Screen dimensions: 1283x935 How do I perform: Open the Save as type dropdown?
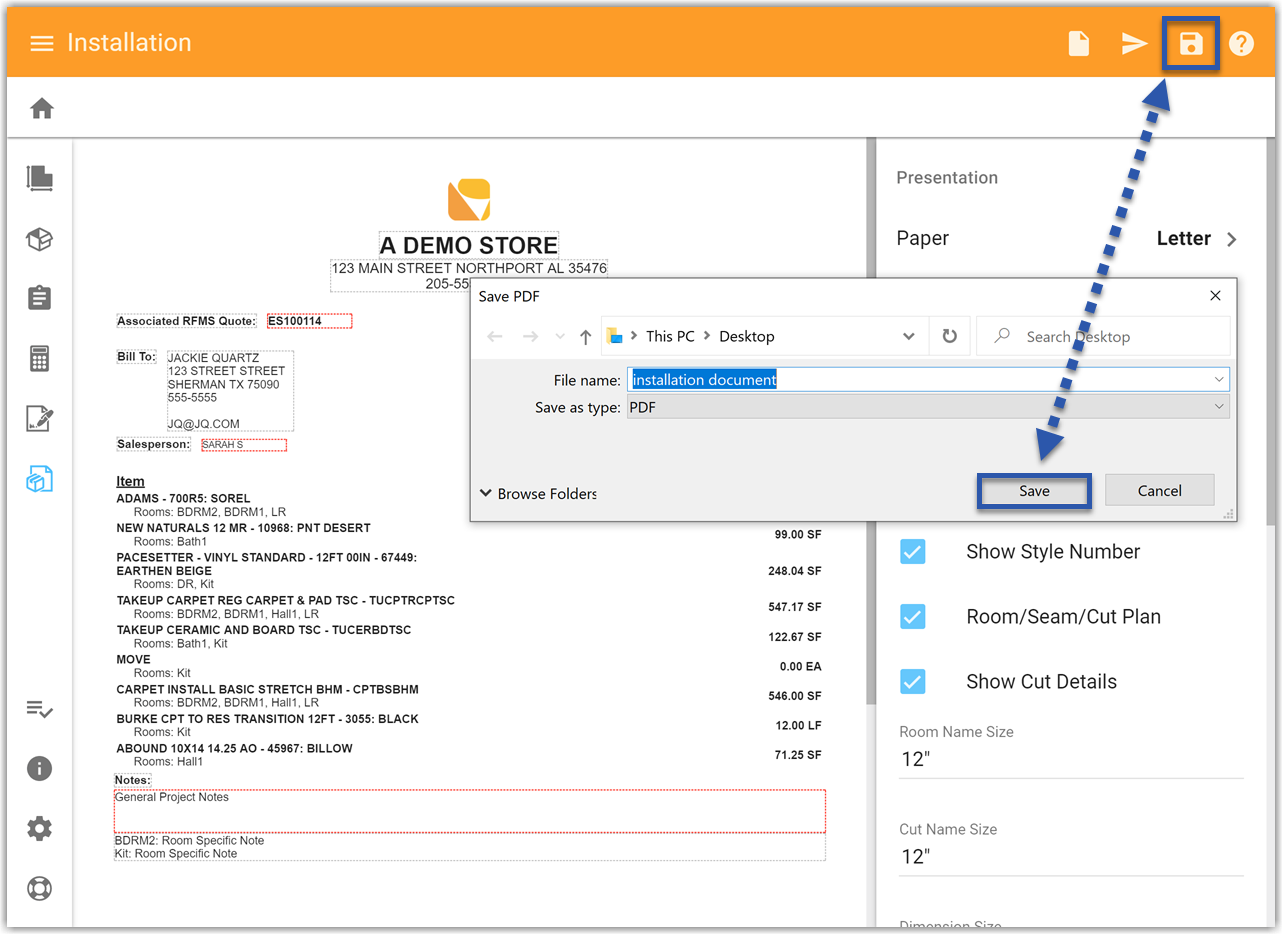point(928,407)
